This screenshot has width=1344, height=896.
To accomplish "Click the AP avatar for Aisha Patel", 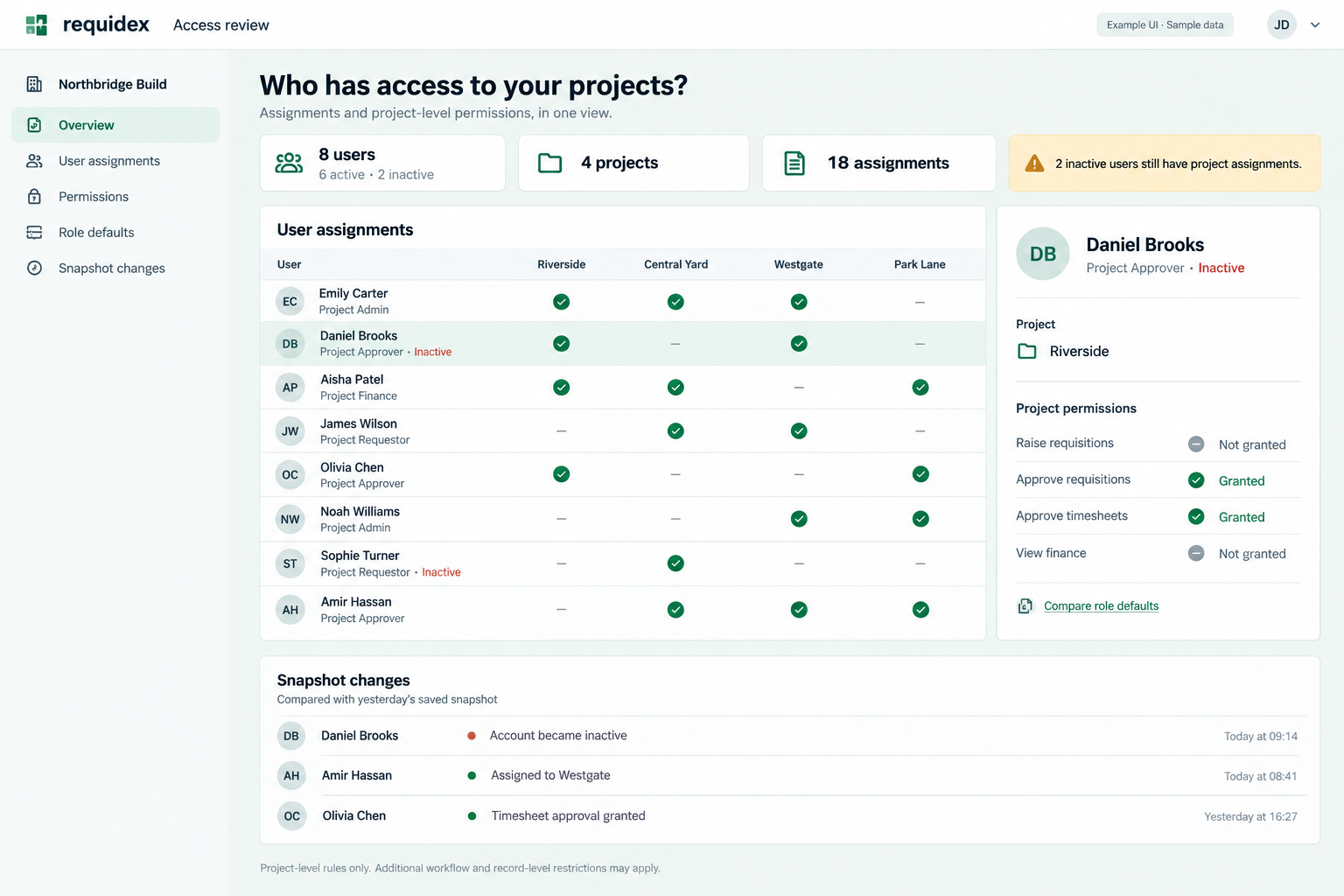I will 290,388.
